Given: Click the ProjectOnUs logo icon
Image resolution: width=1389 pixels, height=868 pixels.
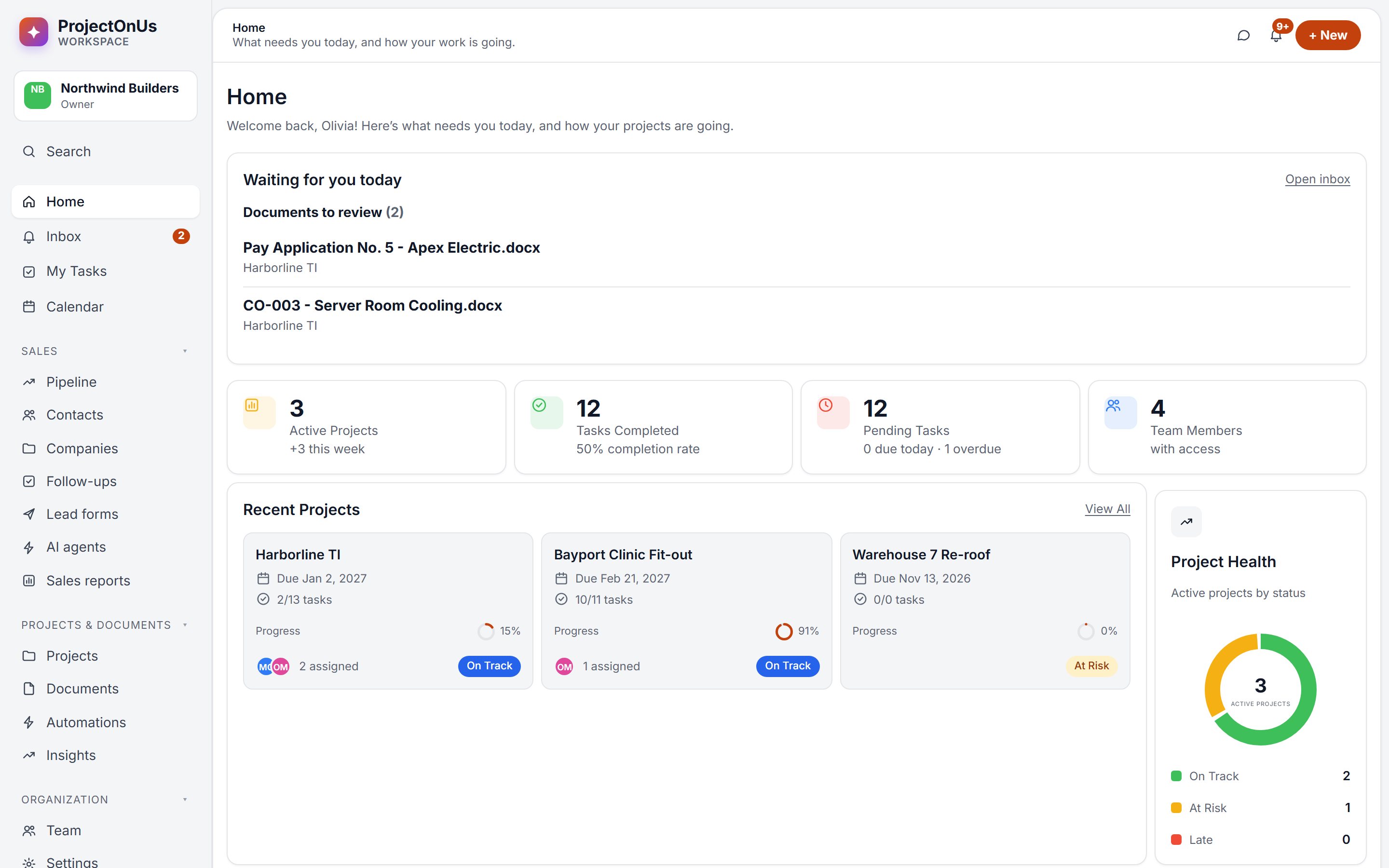Looking at the screenshot, I should click(x=34, y=32).
